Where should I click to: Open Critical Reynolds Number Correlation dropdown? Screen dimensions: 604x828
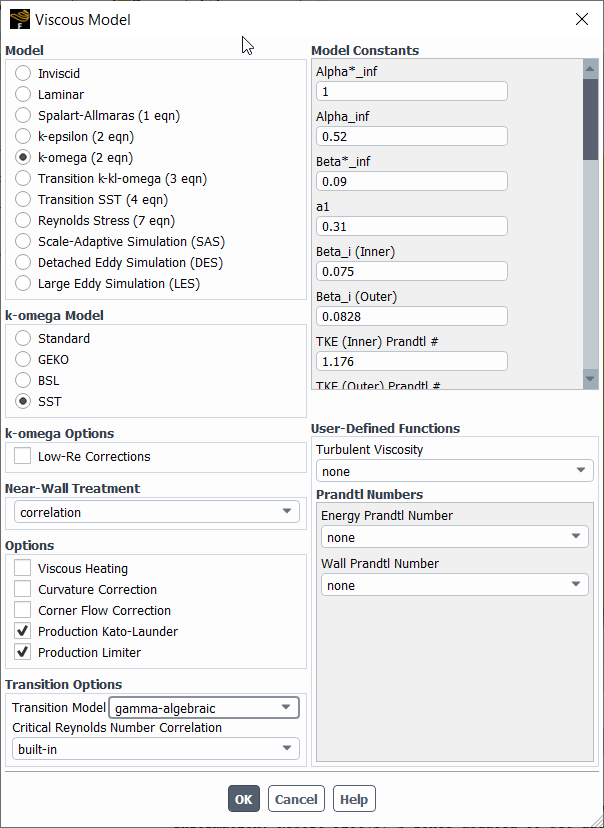coord(157,748)
